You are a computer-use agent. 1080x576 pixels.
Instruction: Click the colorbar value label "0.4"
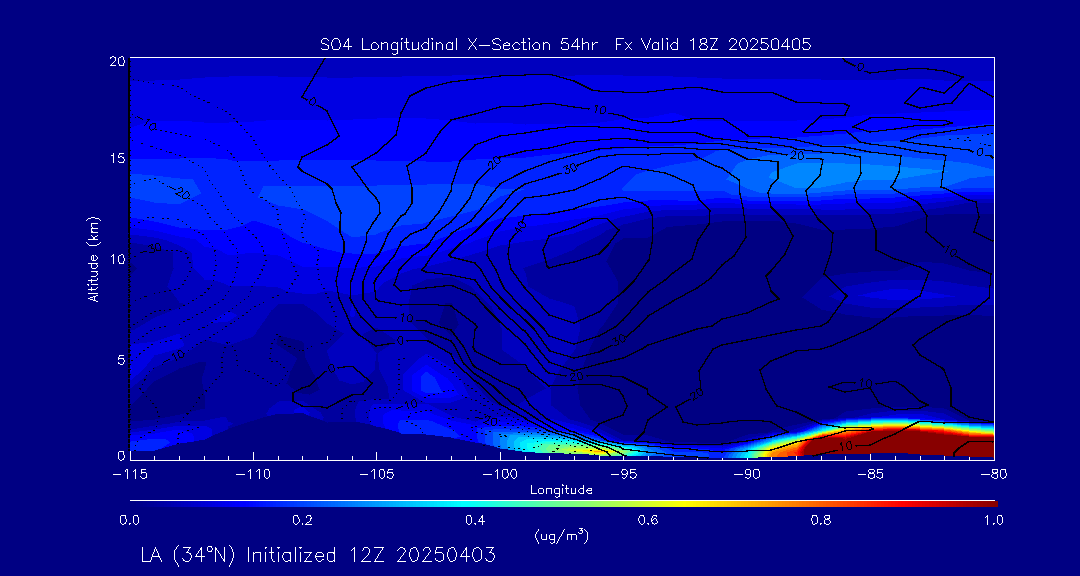pos(476,520)
